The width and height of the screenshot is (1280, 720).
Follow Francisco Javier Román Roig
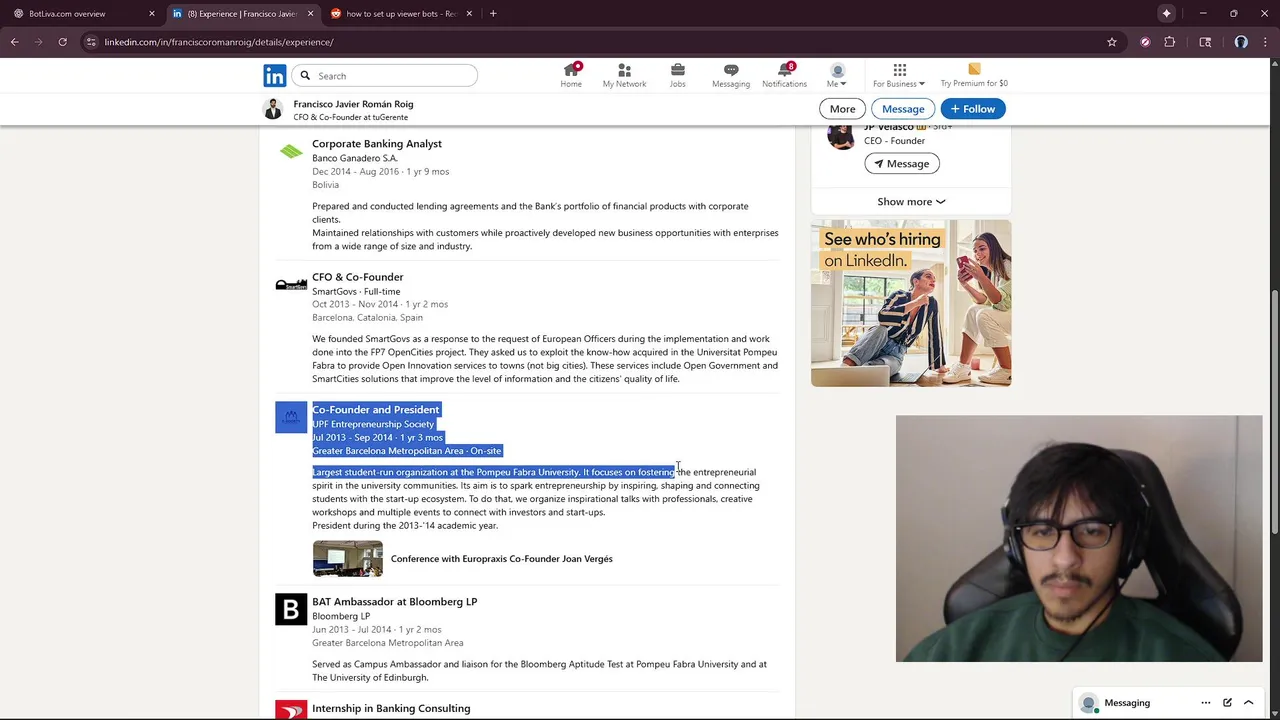973,109
